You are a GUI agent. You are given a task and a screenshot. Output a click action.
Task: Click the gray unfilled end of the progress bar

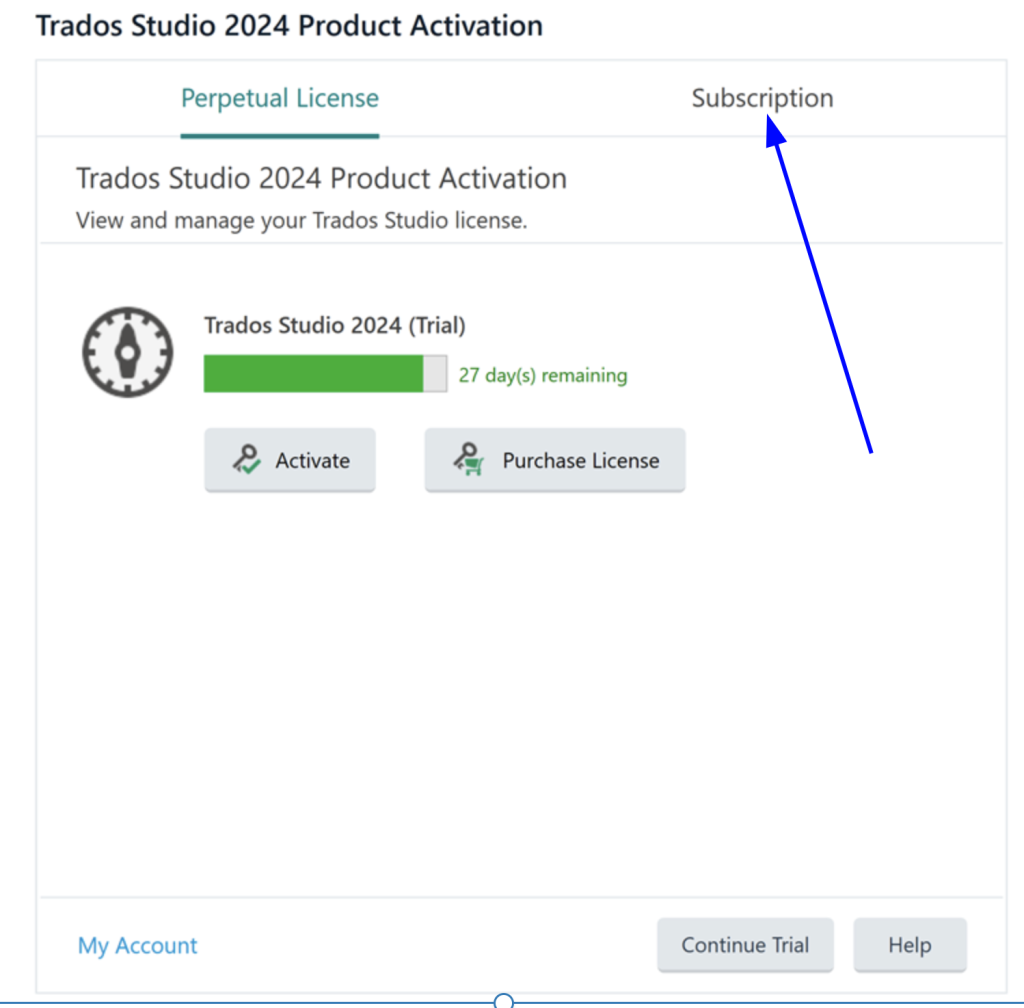click(x=435, y=374)
